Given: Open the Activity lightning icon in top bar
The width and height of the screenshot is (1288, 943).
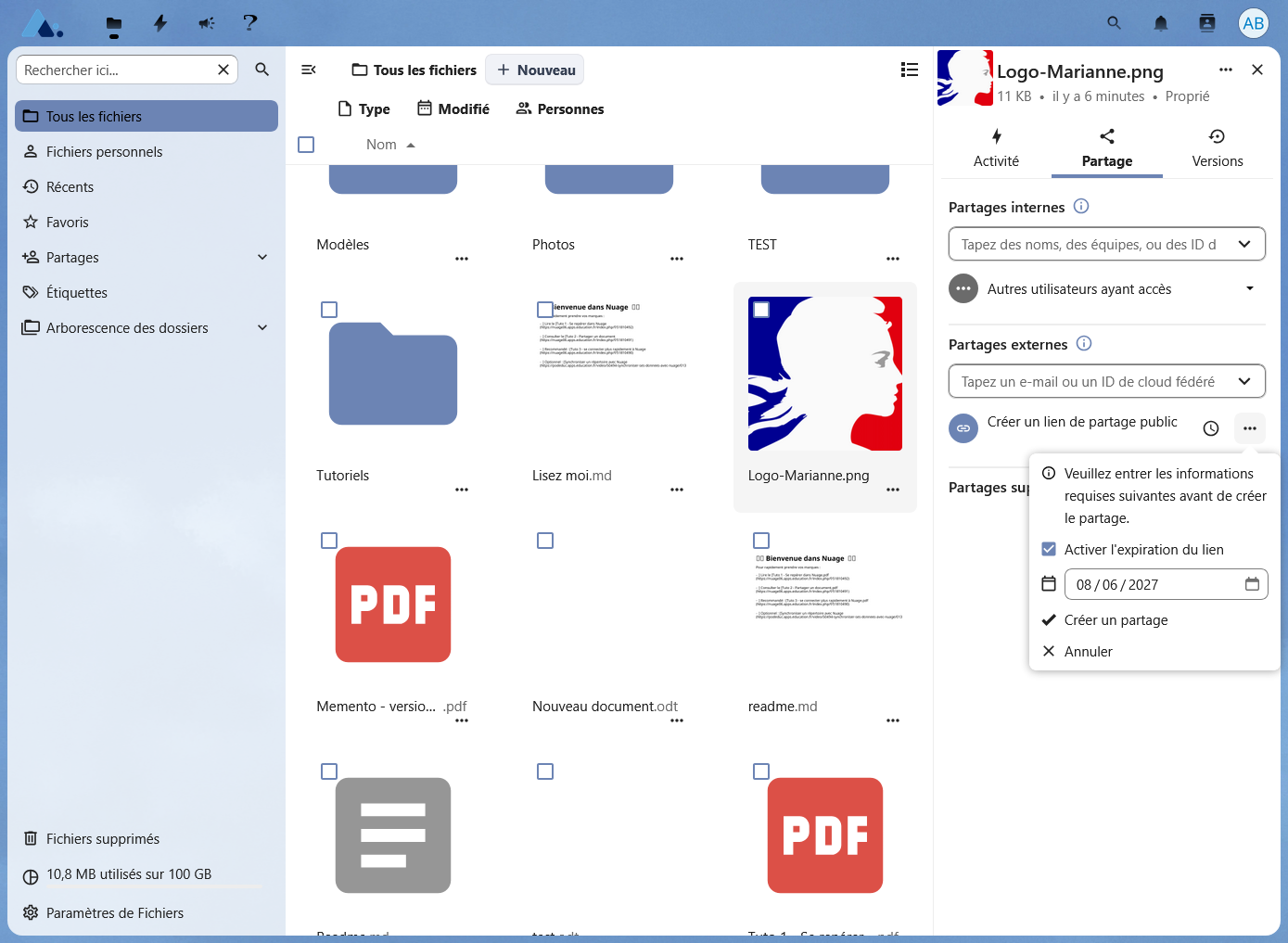Looking at the screenshot, I should coord(160,23).
